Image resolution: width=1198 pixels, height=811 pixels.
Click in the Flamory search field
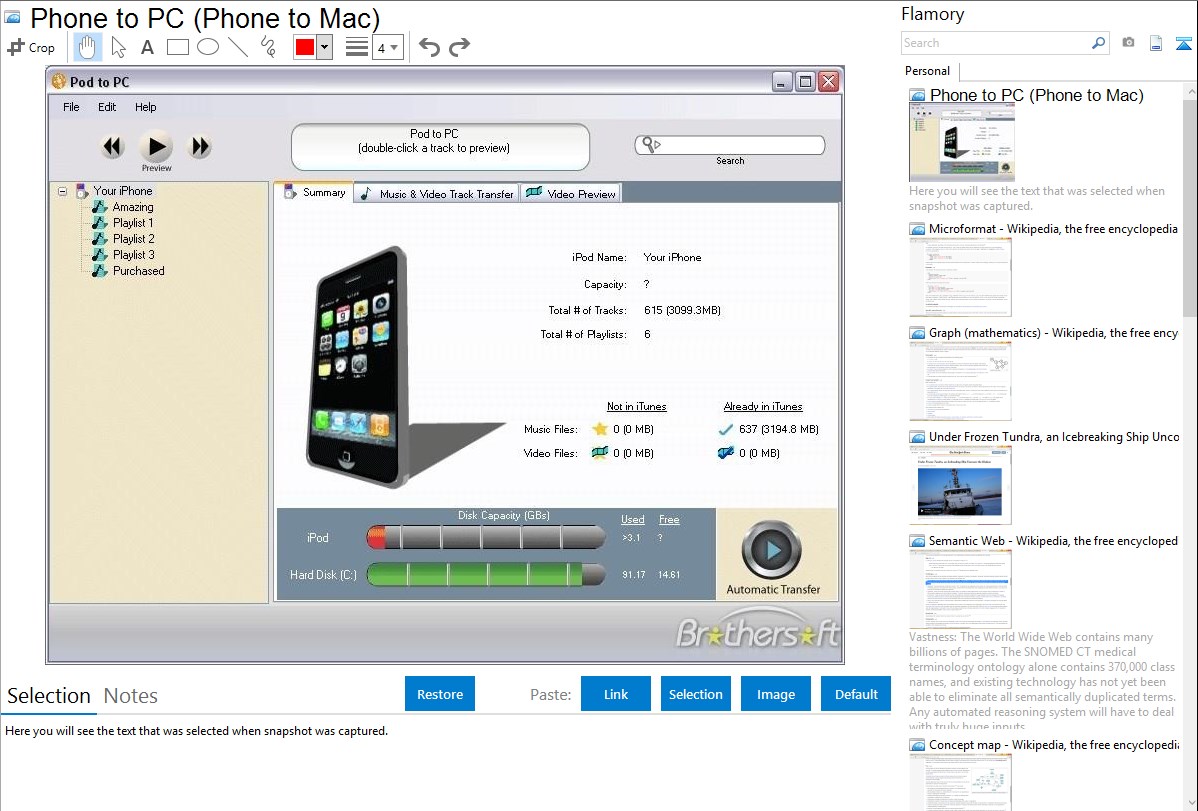(996, 43)
